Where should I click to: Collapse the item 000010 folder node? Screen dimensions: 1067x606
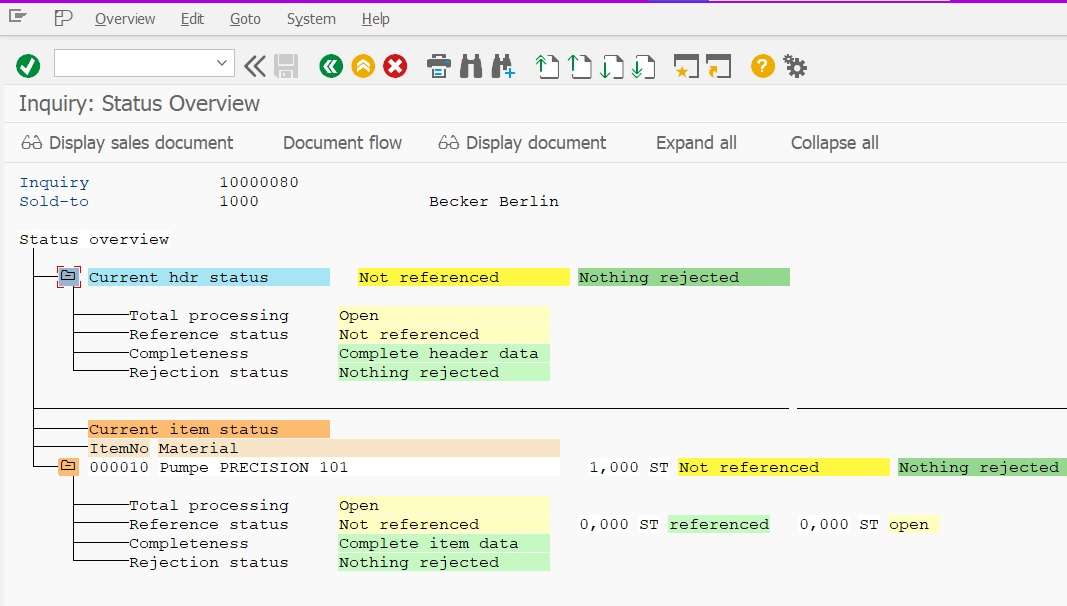click(x=66, y=467)
